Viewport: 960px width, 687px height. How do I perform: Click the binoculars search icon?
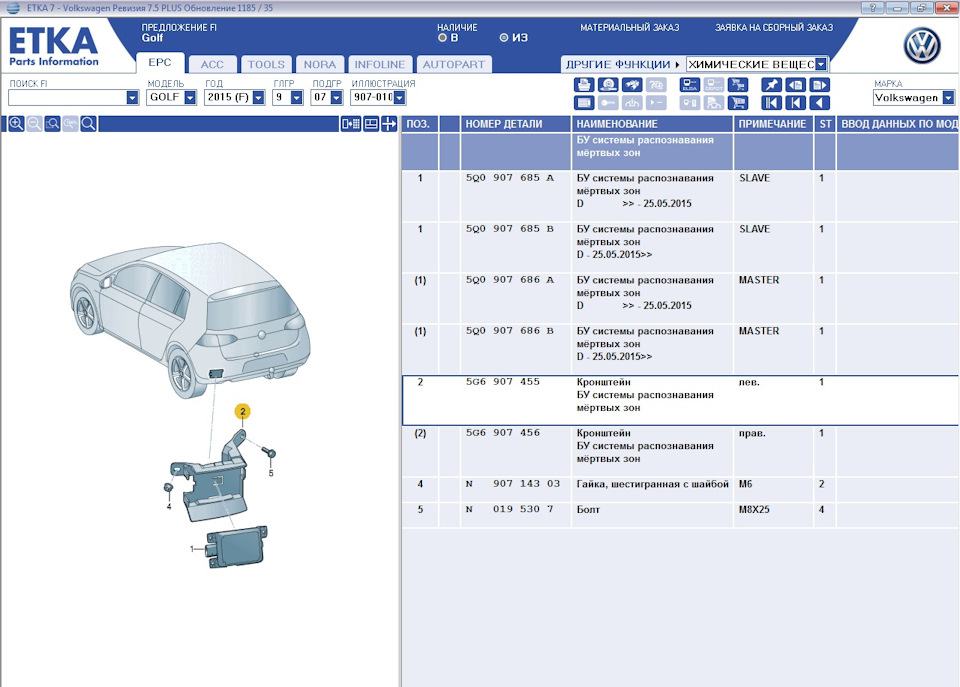click(631, 85)
